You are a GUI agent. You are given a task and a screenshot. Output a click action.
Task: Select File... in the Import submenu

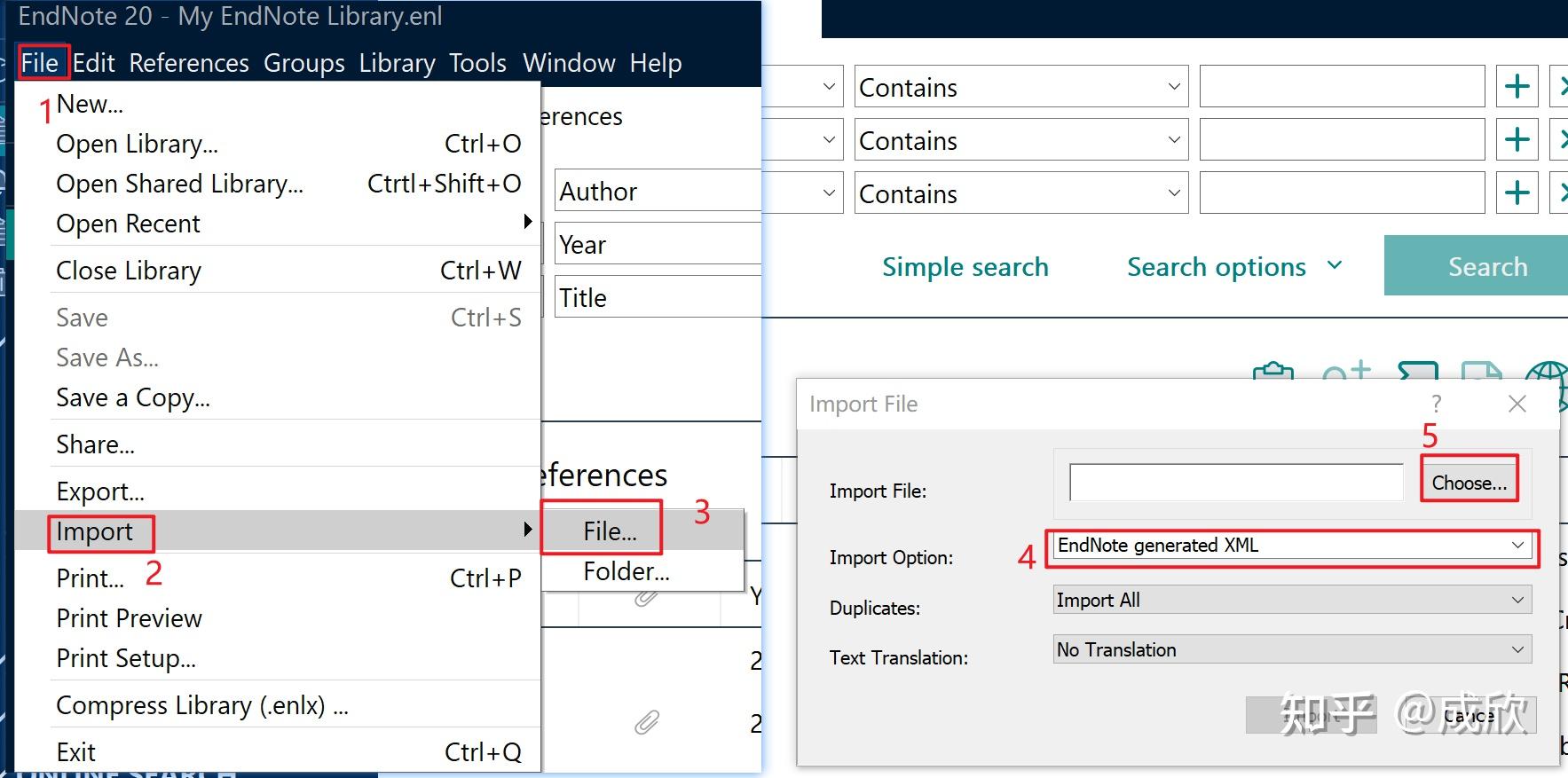click(610, 530)
